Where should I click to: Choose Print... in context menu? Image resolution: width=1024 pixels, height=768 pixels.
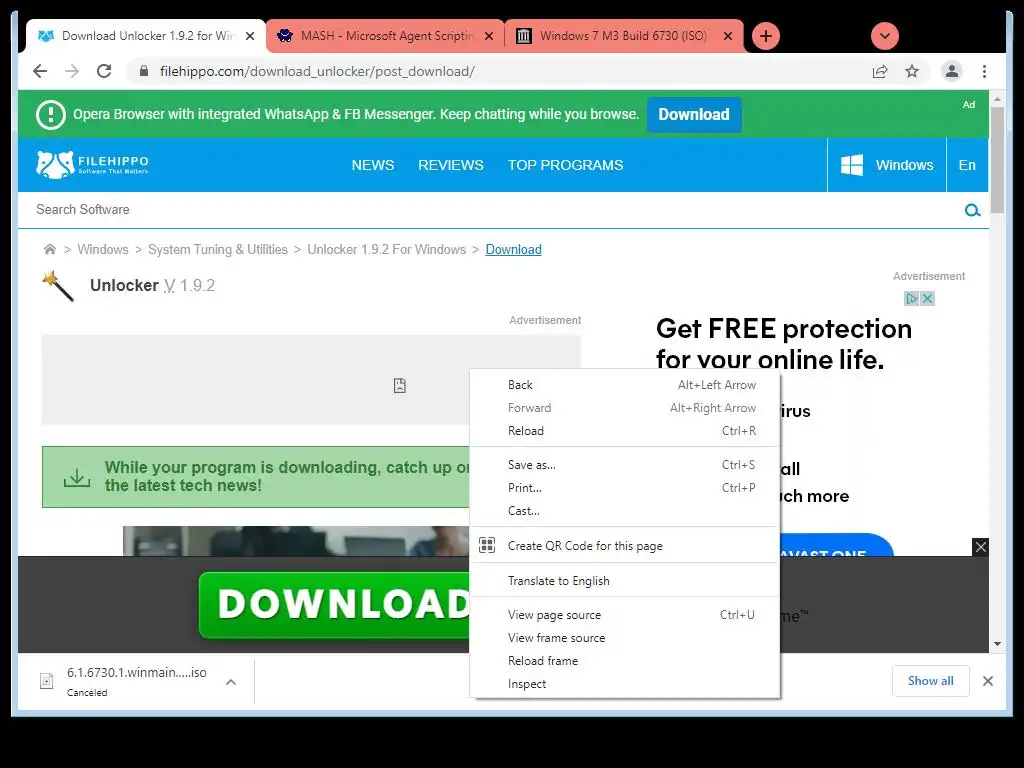(x=625, y=487)
